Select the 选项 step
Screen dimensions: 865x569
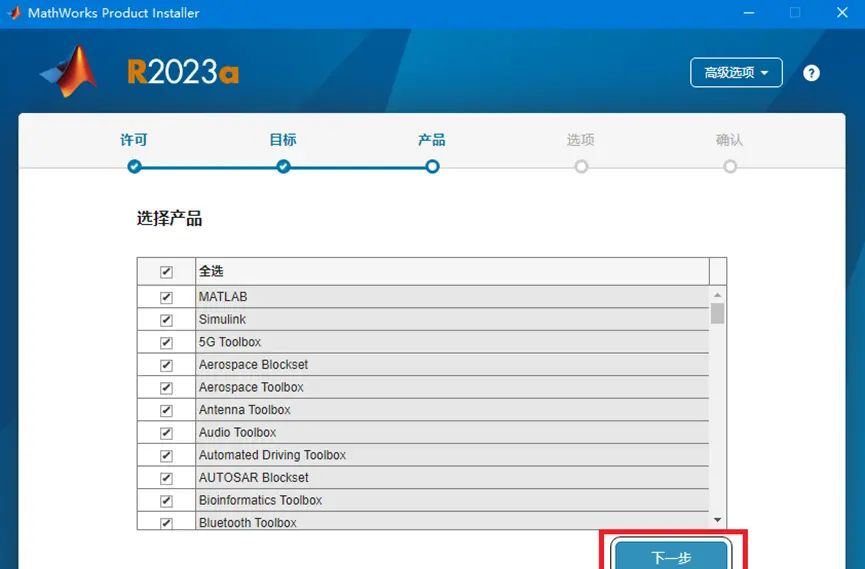click(581, 140)
